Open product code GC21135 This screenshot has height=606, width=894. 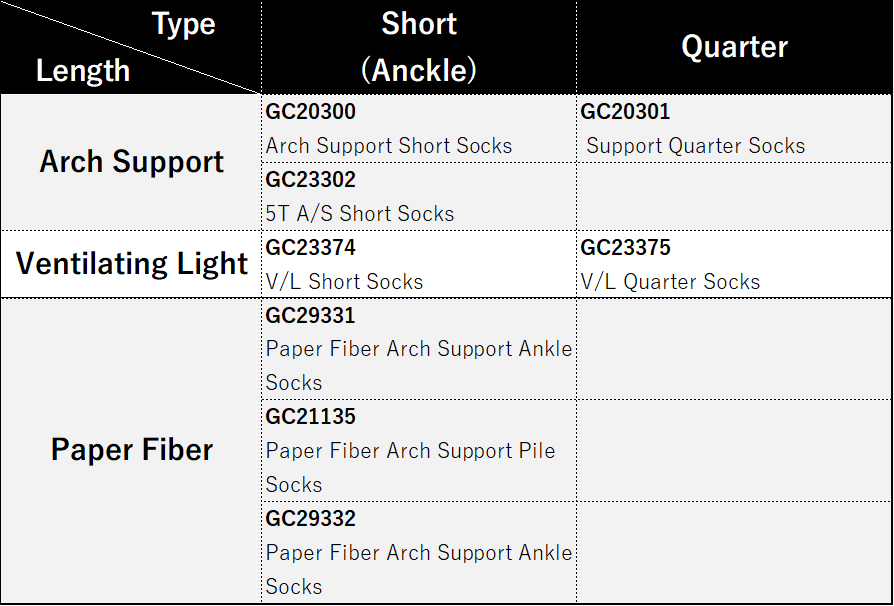tap(311, 417)
